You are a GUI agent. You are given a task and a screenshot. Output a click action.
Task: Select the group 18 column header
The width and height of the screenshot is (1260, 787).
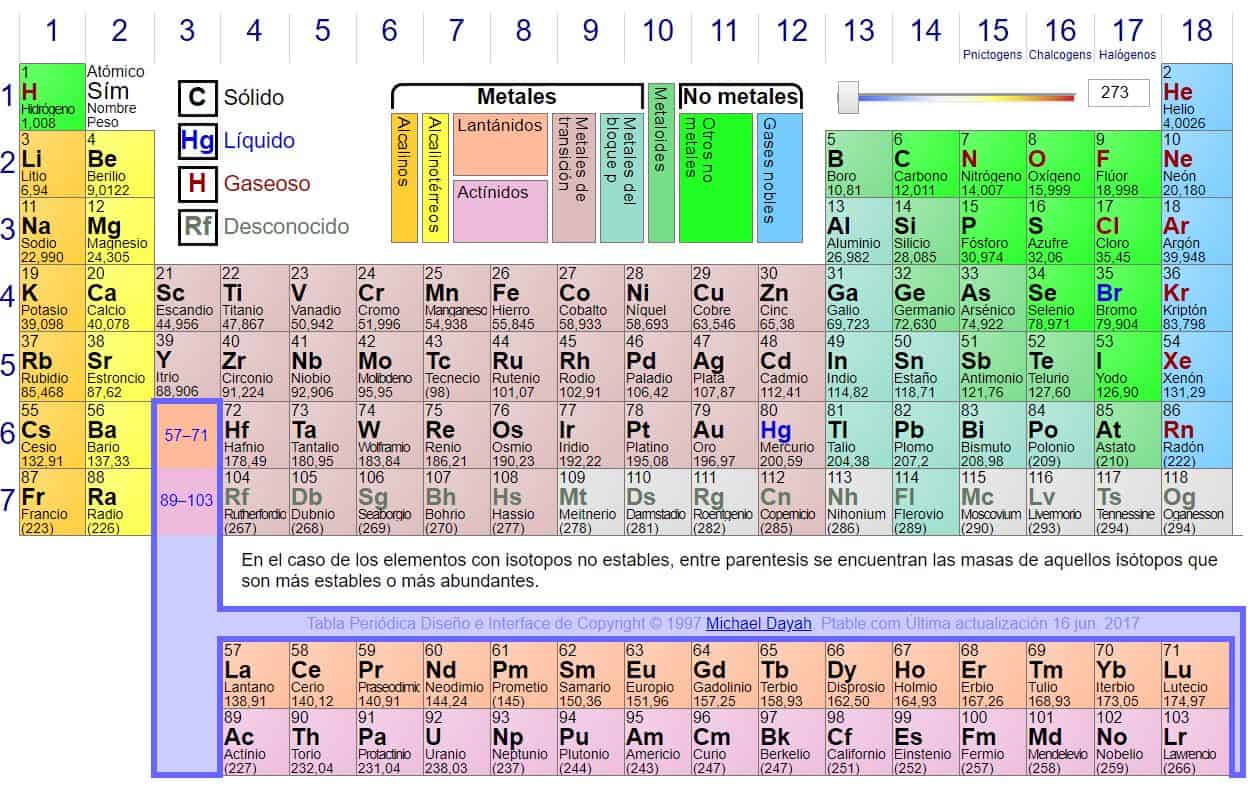1196,31
